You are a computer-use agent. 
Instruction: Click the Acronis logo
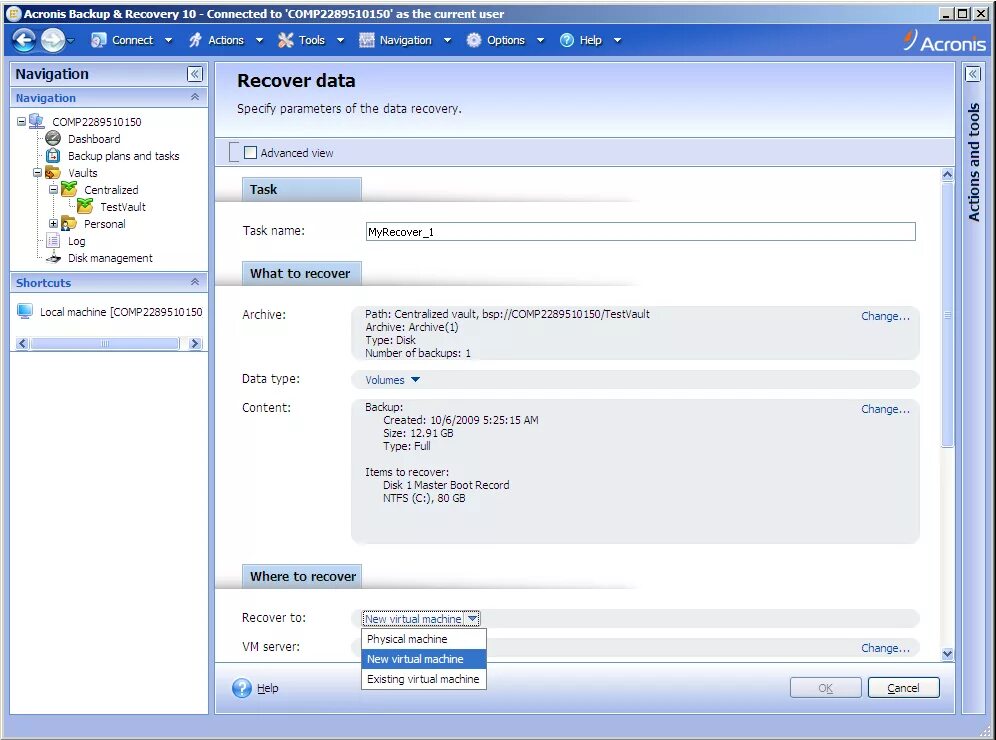945,41
